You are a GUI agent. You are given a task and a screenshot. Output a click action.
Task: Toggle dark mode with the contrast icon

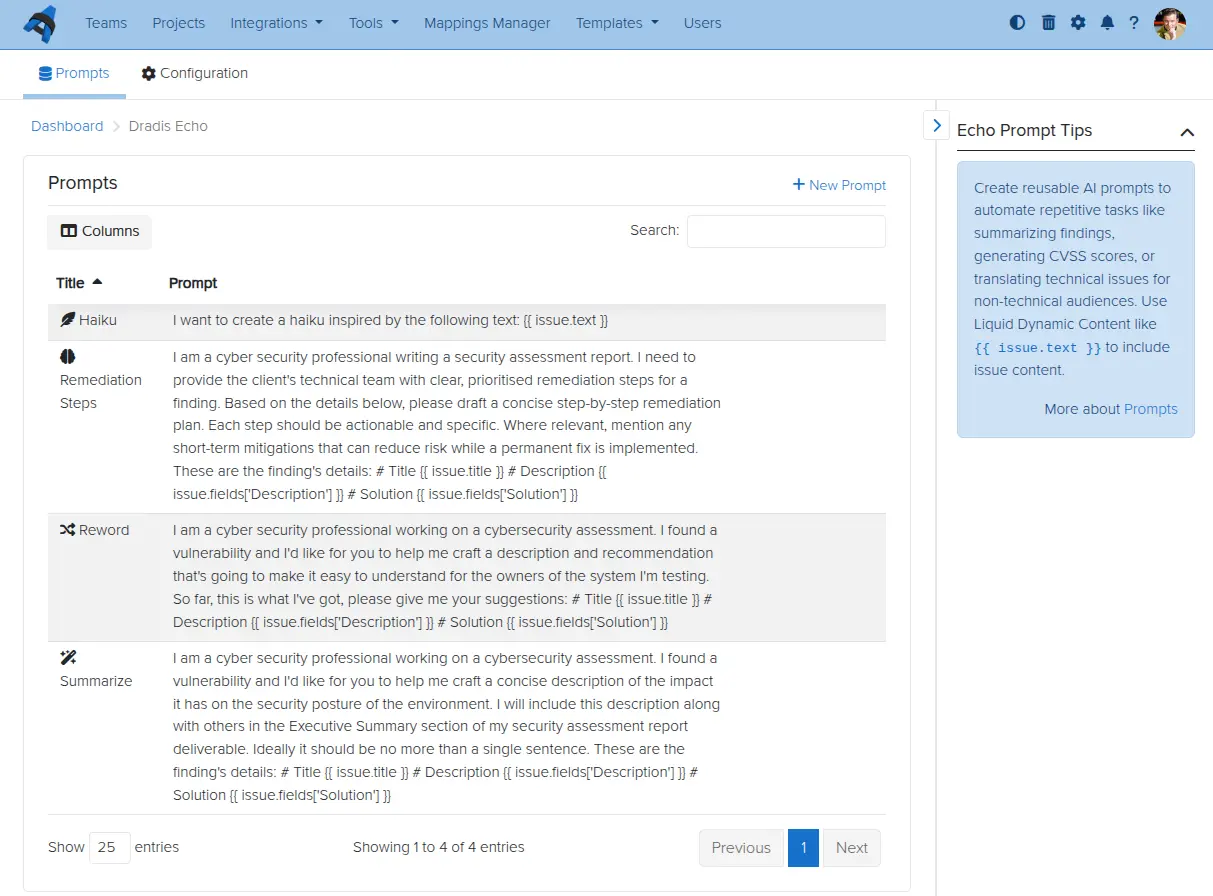pyautogui.click(x=1017, y=22)
